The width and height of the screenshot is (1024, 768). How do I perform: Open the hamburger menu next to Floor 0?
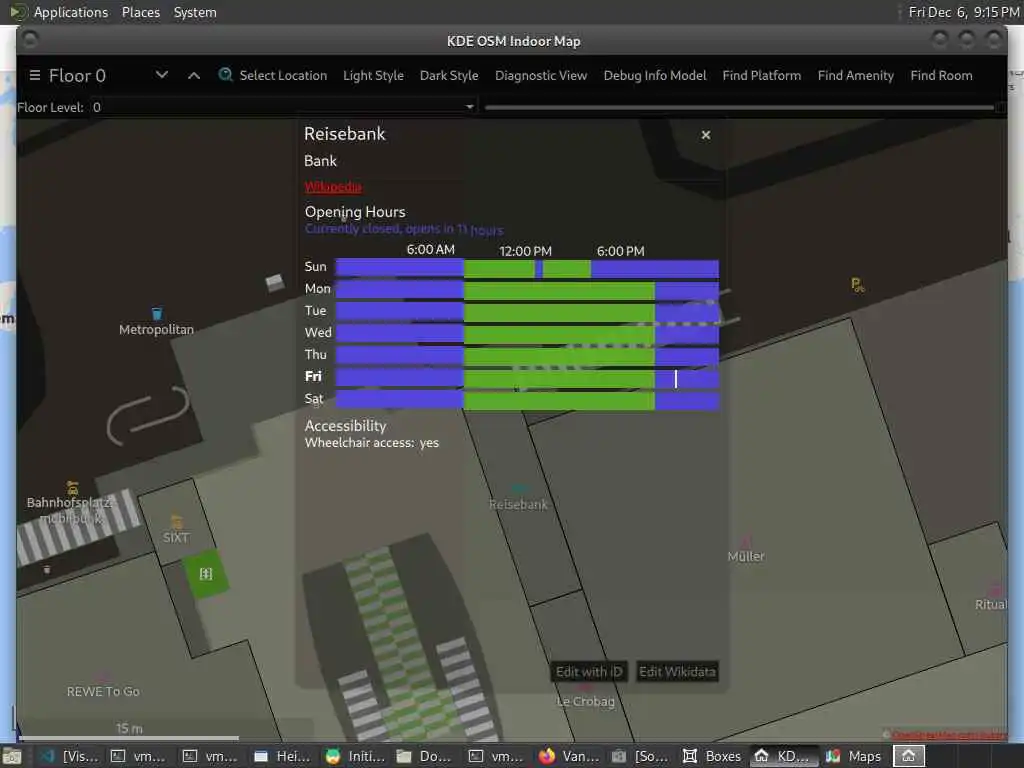tap(35, 76)
